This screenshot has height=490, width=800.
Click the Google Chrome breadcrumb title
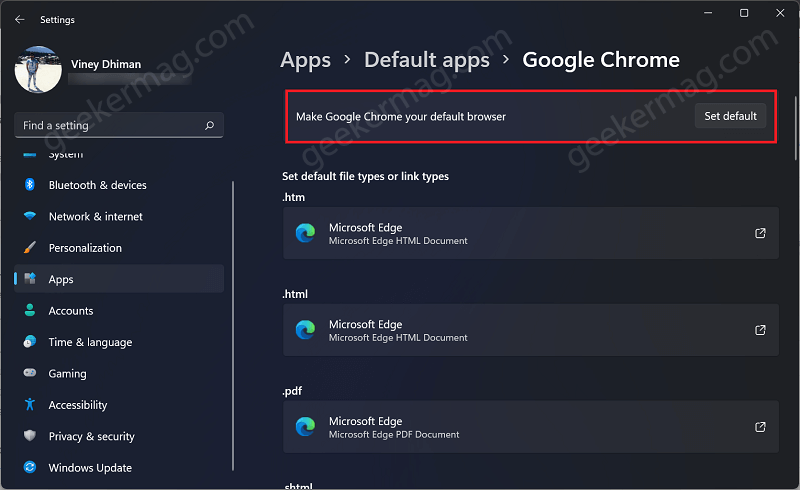click(x=601, y=60)
